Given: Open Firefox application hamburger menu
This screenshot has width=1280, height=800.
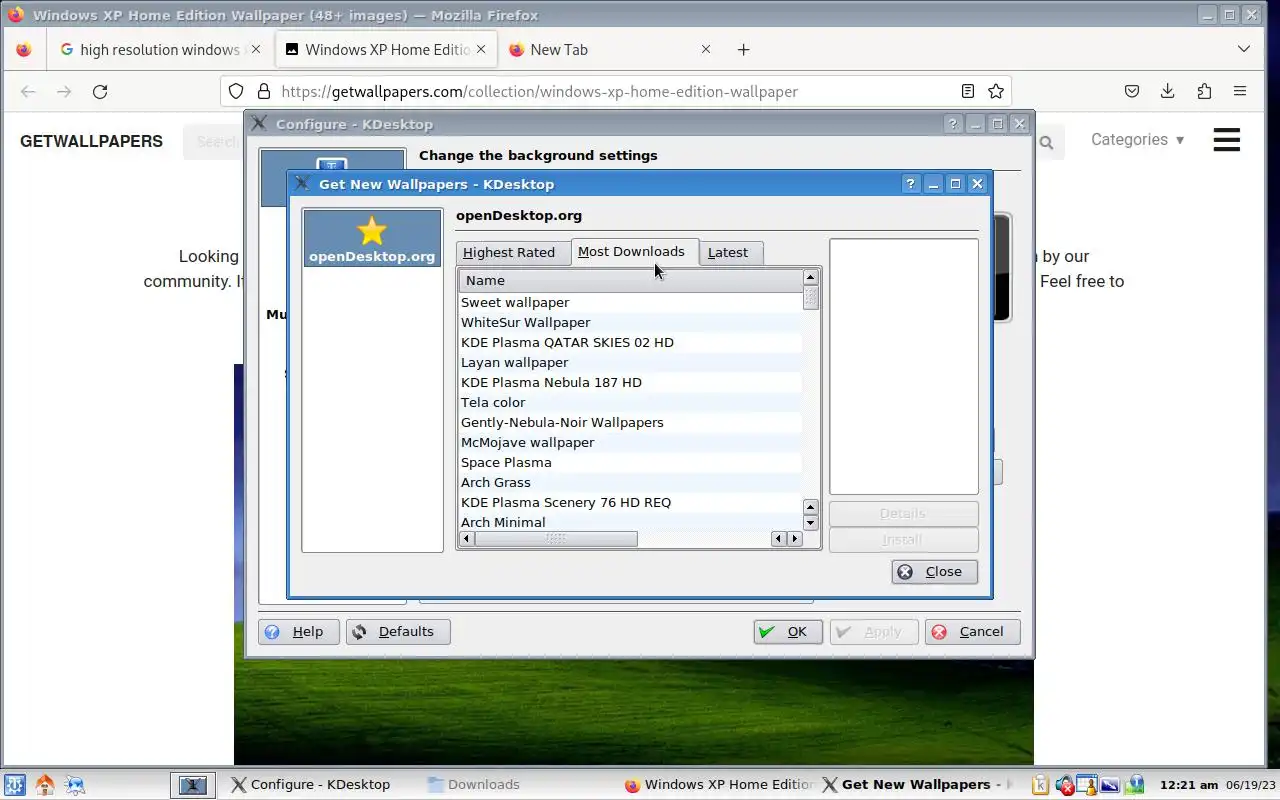Looking at the screenshot, I should [x=1240, y=91].
